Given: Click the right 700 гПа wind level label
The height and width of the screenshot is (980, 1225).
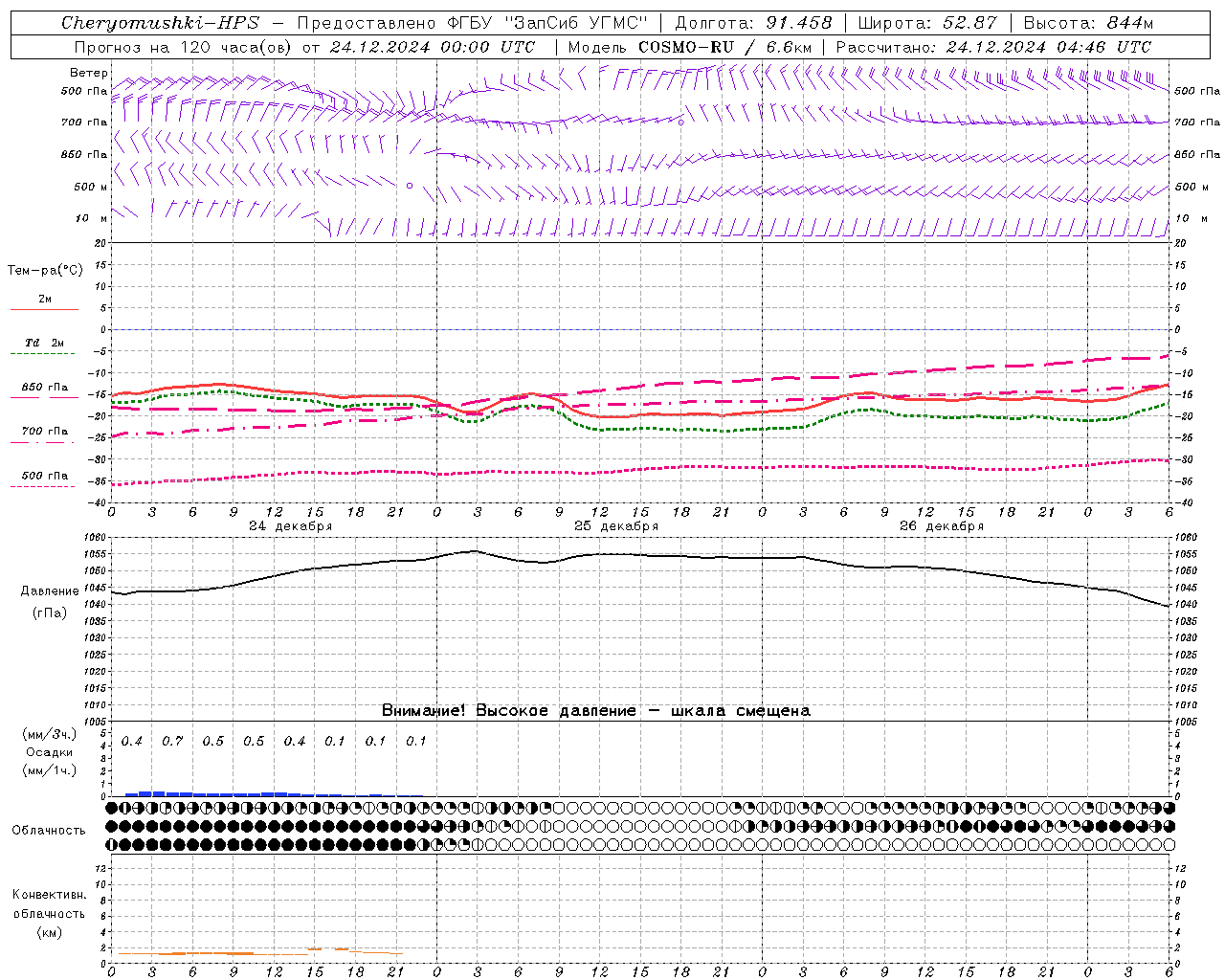Looking at the screenshot, I should click(x=1197, y=122).
